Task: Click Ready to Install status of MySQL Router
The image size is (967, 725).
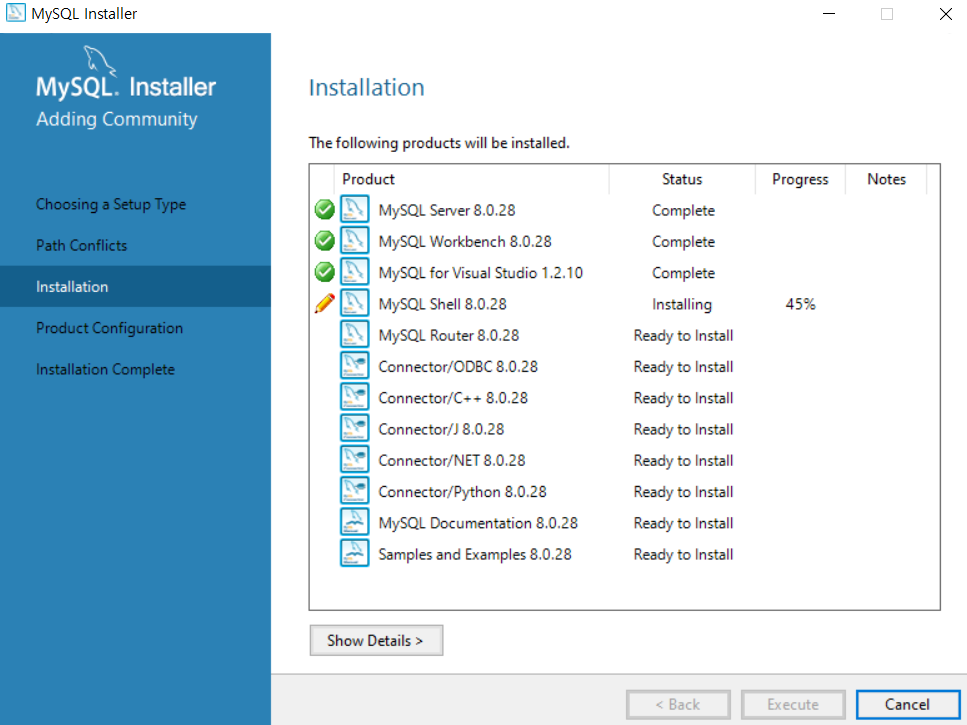Action: 683,336
